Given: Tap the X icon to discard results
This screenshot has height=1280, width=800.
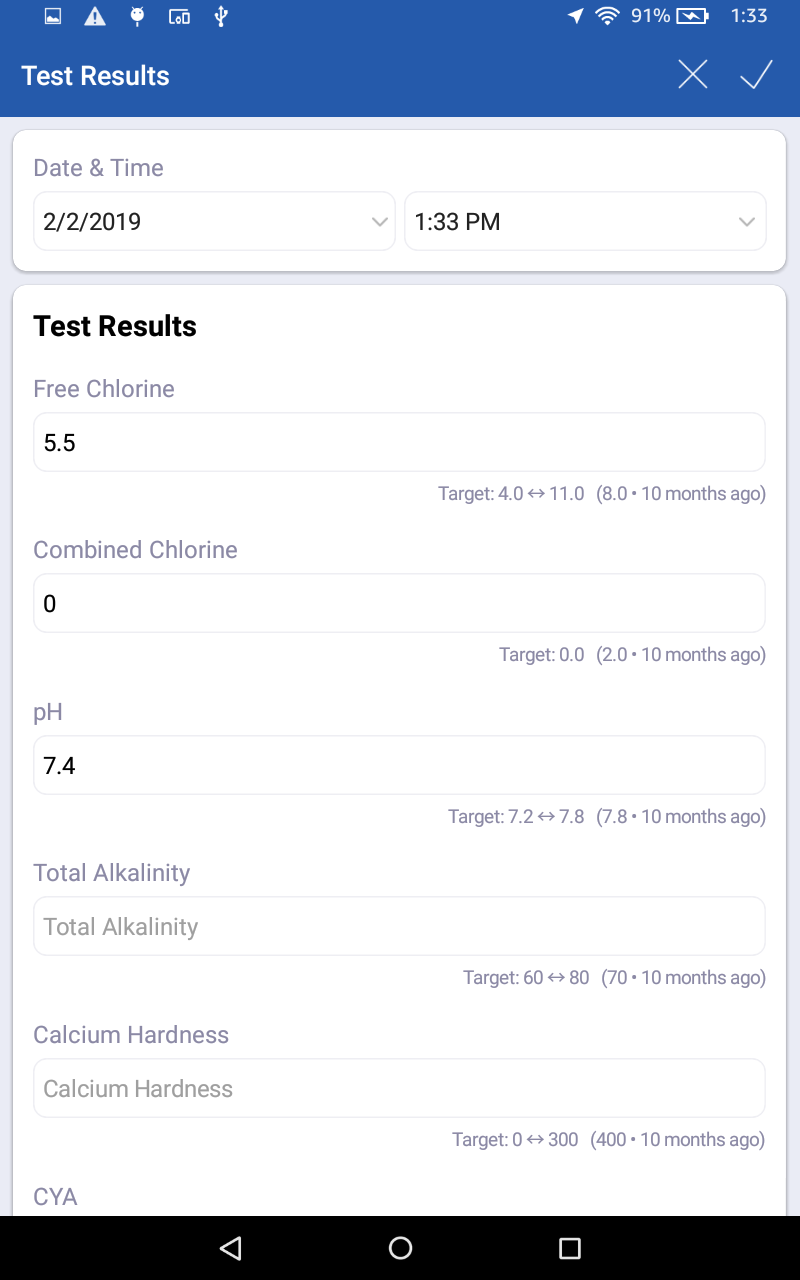Looking at the screenshot, I should click(x=692, y=75).
